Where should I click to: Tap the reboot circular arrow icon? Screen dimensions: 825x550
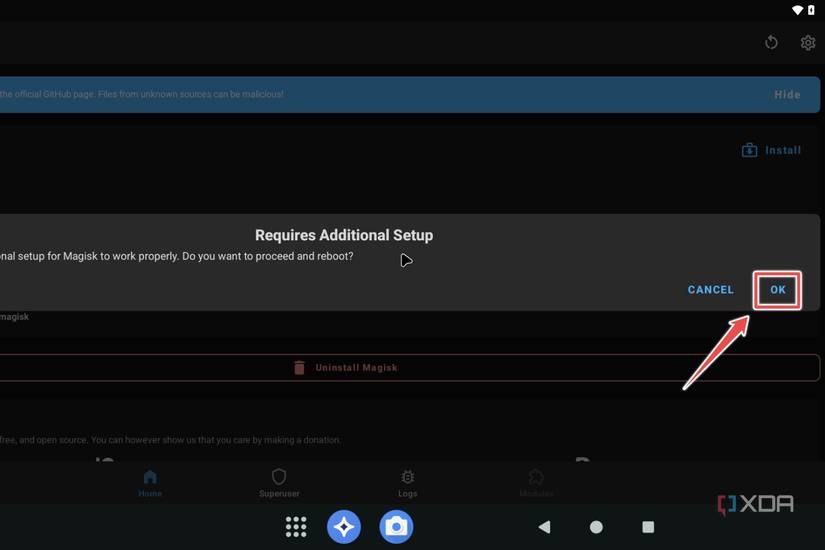(x=771, y=42)
